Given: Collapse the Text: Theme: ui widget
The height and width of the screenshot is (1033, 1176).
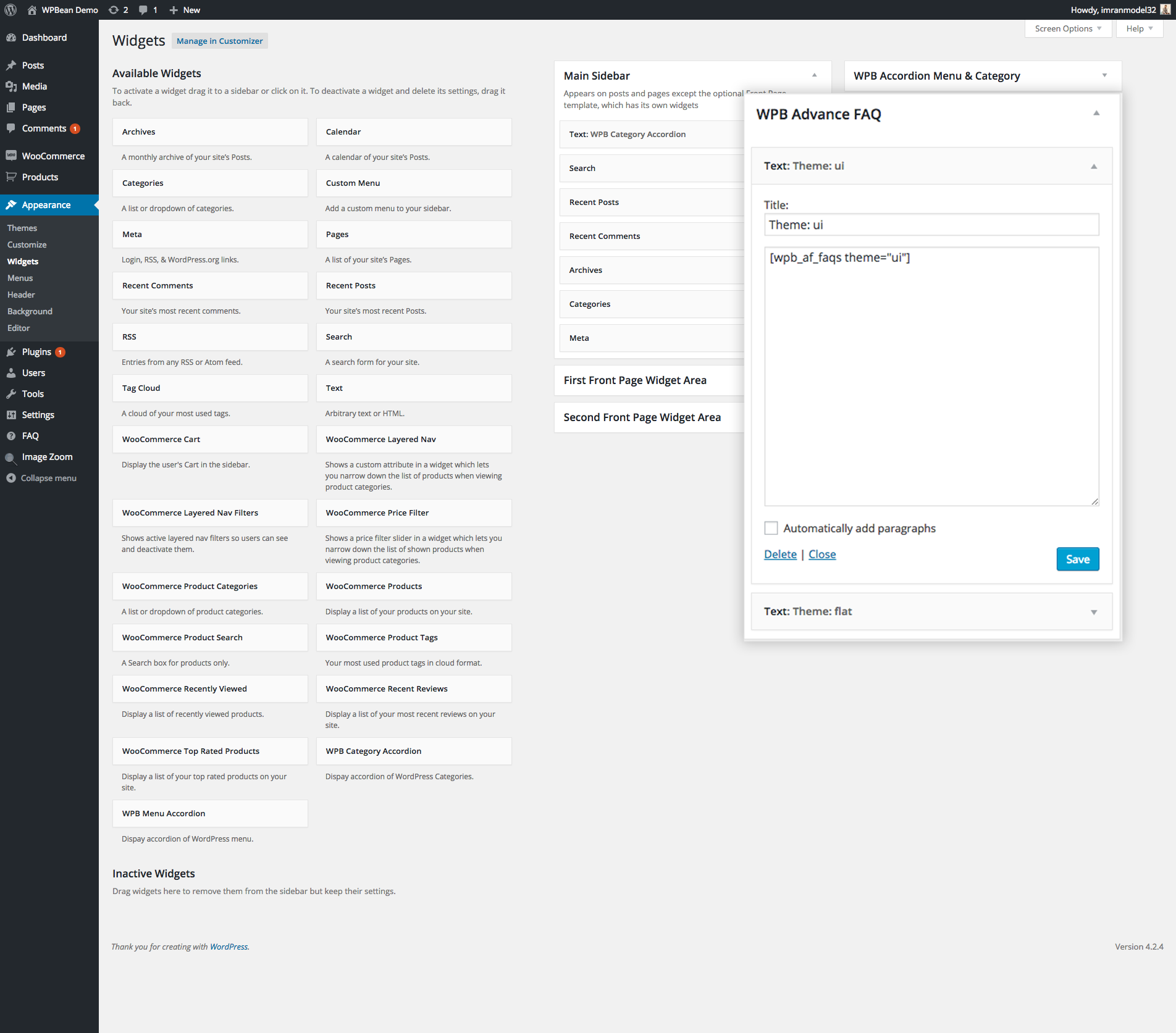Looking at the screenshot, I should (1093, 166).
